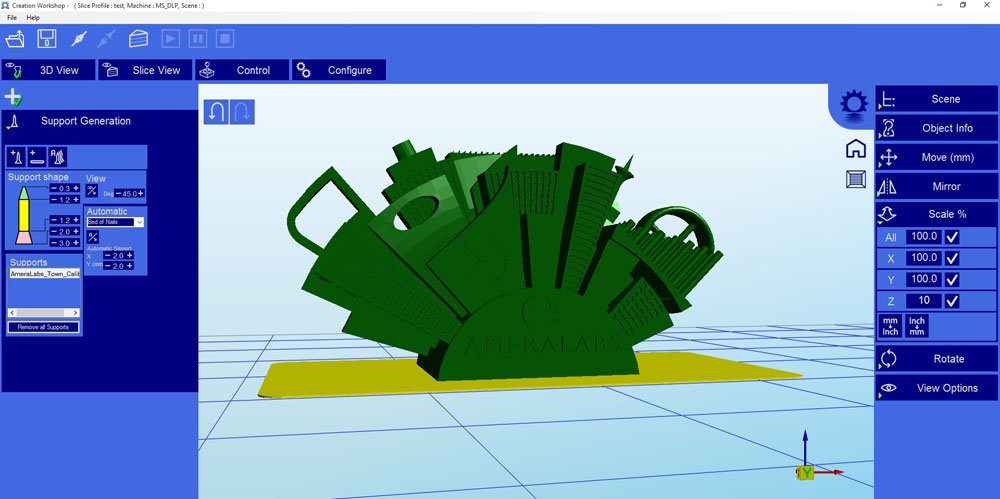Click the framed-box view icon below the home icon
The image size is (1000, 499).
click(855, 179)
